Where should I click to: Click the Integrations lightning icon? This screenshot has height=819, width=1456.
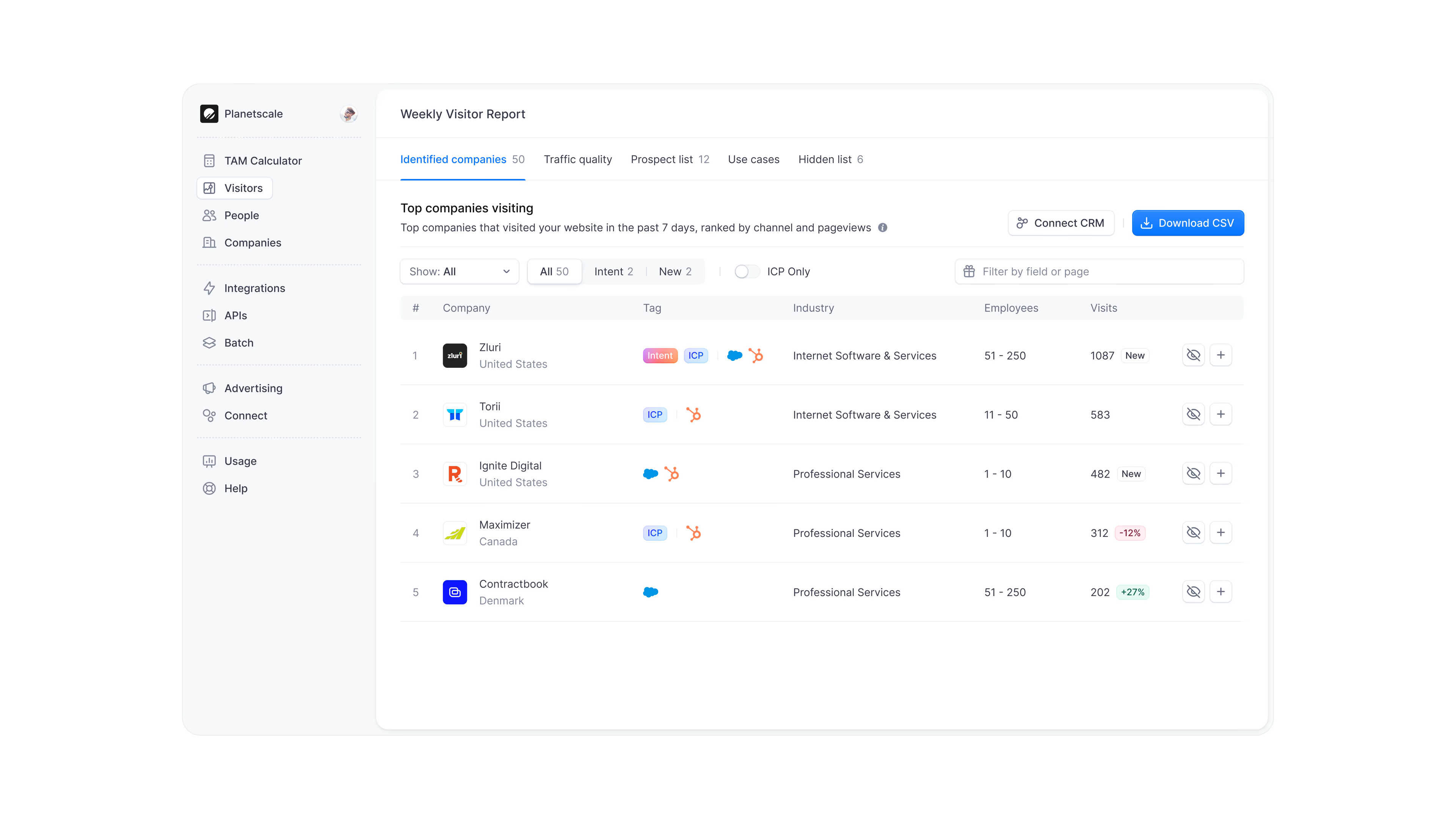pos(209,288)
